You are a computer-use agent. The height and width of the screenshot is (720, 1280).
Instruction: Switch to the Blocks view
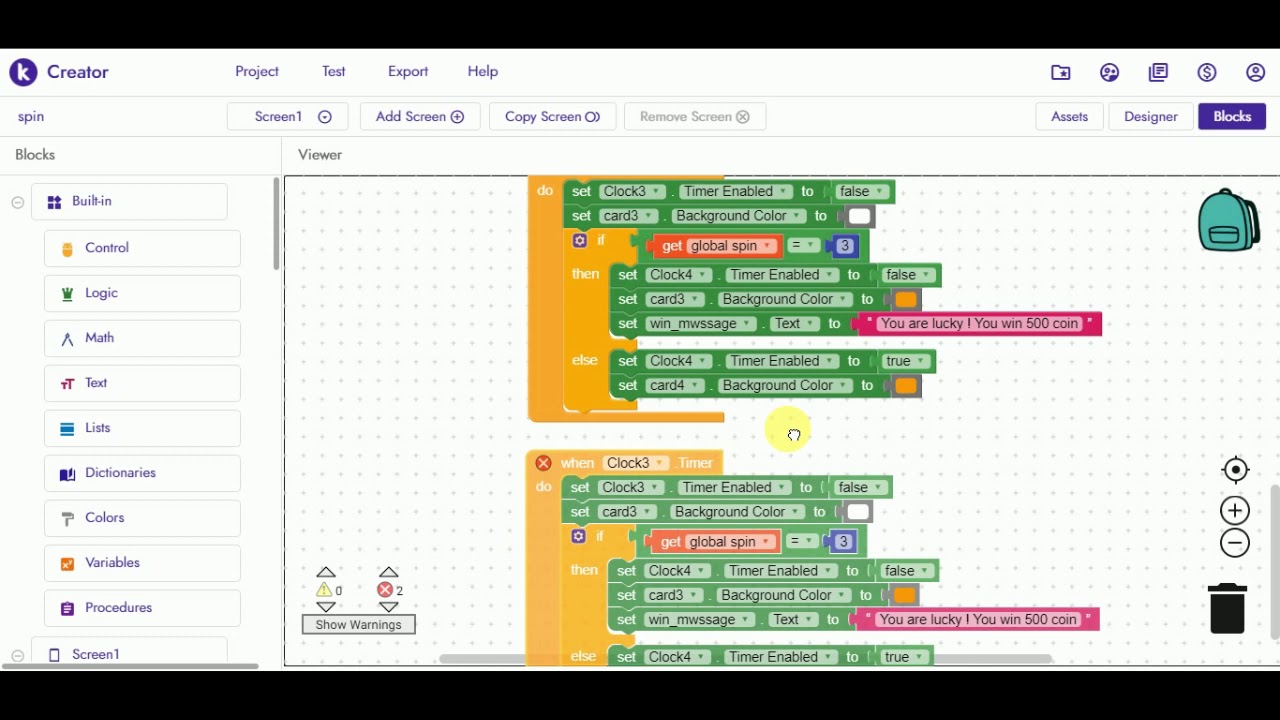pos(1232,117)
